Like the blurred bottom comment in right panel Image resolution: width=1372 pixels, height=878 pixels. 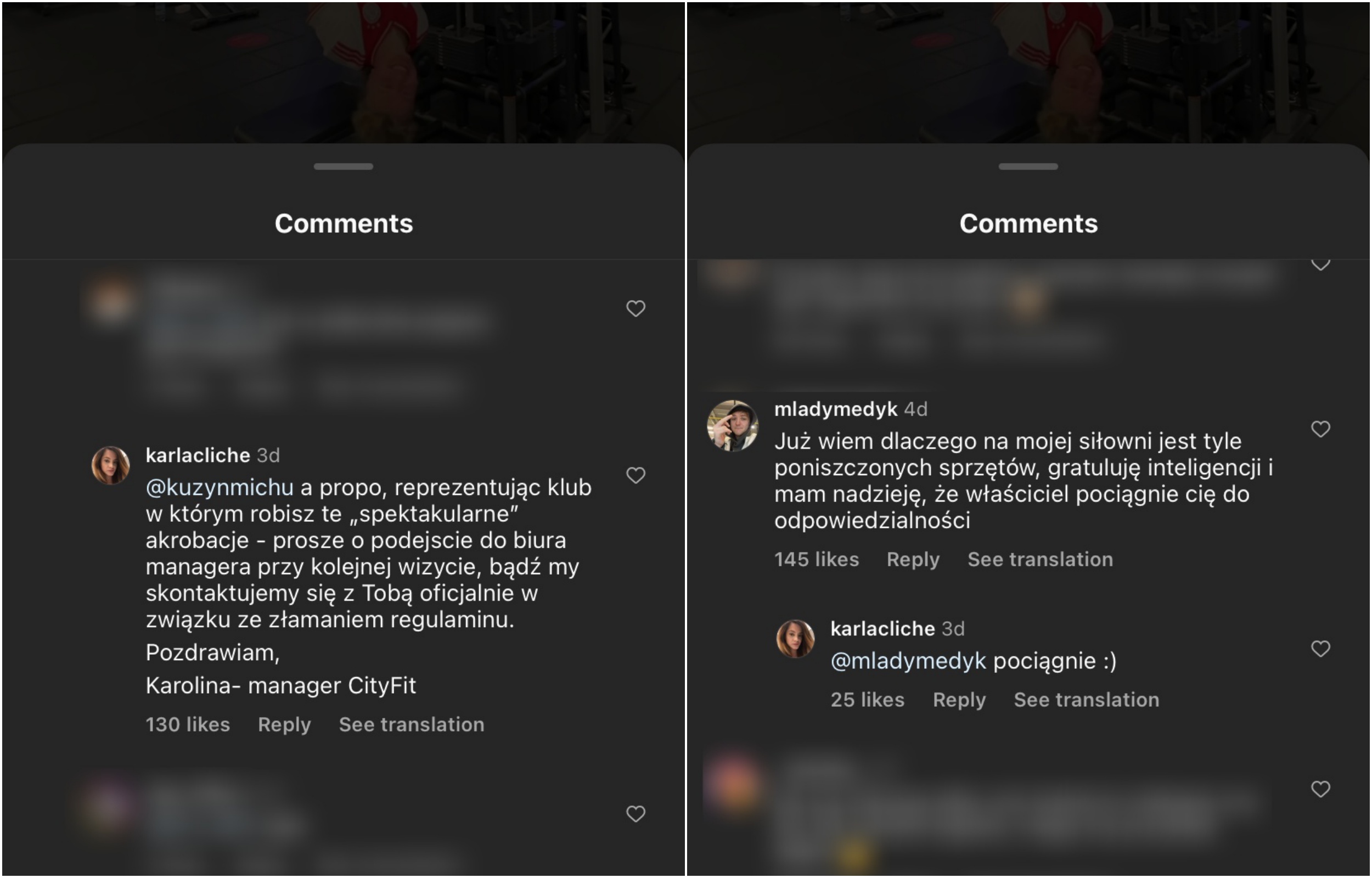click(1321, 789)
